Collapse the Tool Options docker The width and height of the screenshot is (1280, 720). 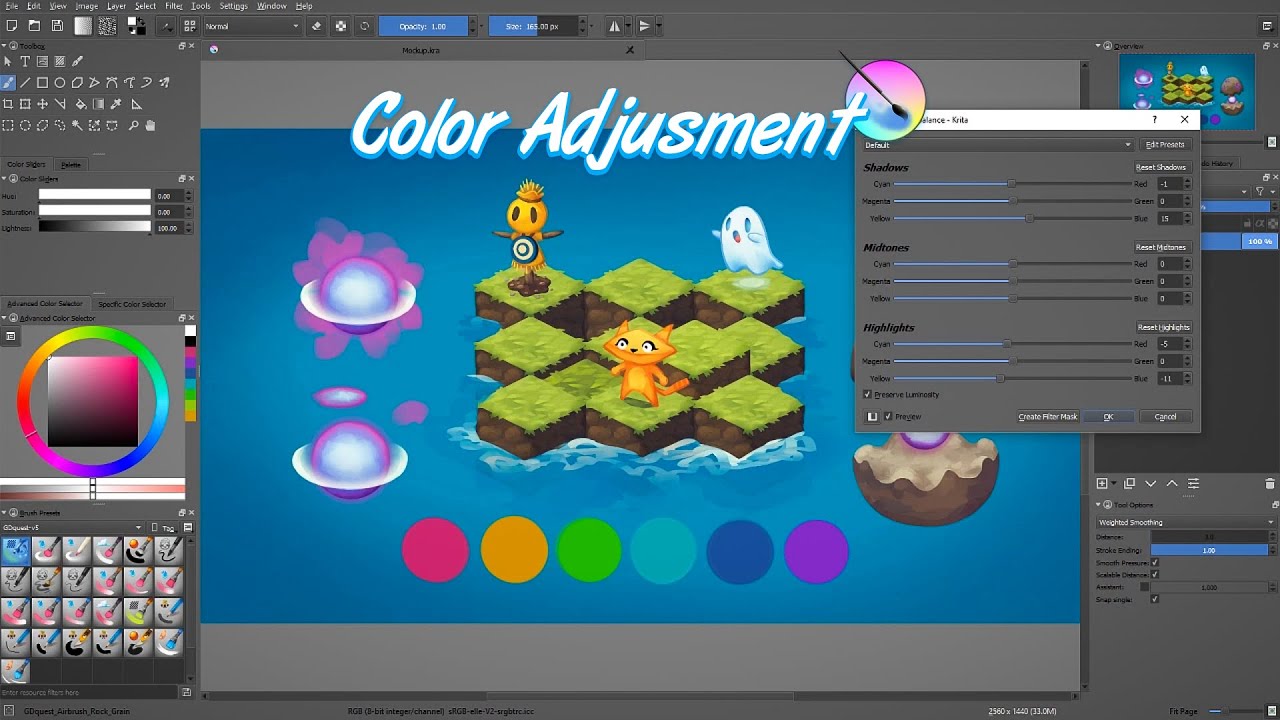click(x=1100, y=505)
